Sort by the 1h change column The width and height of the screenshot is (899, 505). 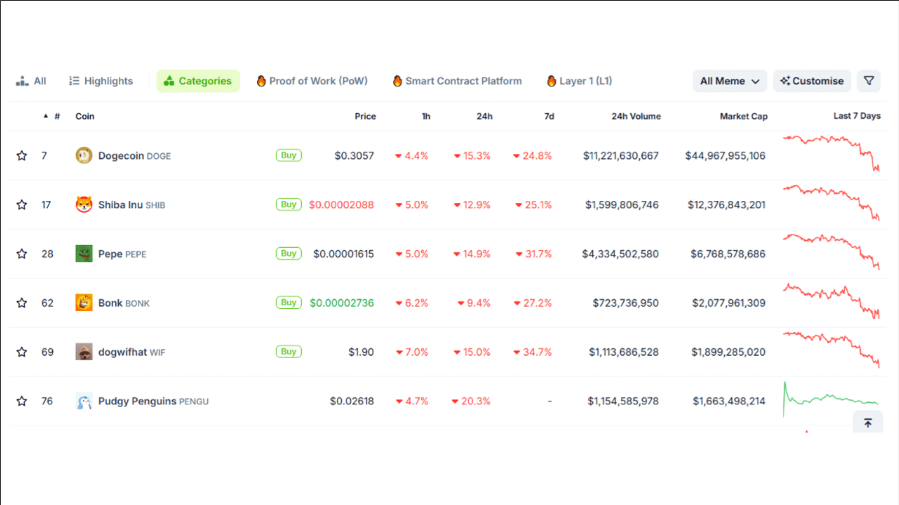[x=426, y=116]
